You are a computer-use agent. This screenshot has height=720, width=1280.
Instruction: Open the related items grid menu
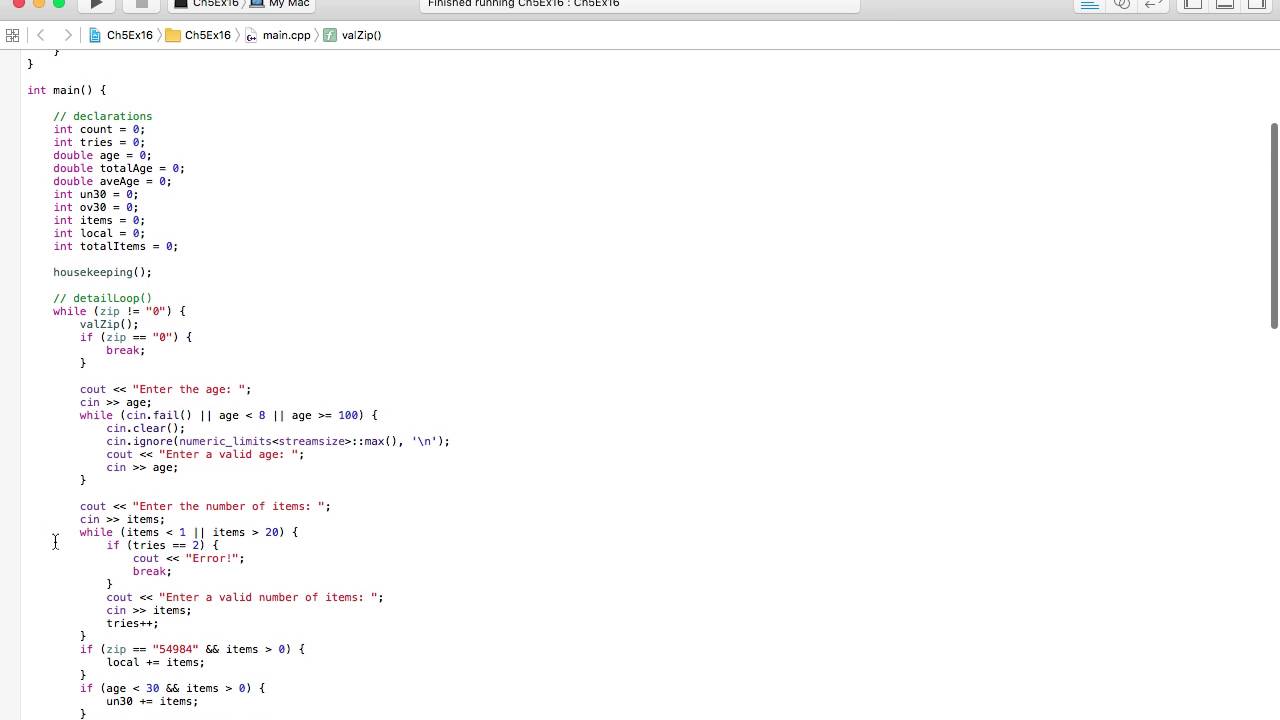coord(12,35)
